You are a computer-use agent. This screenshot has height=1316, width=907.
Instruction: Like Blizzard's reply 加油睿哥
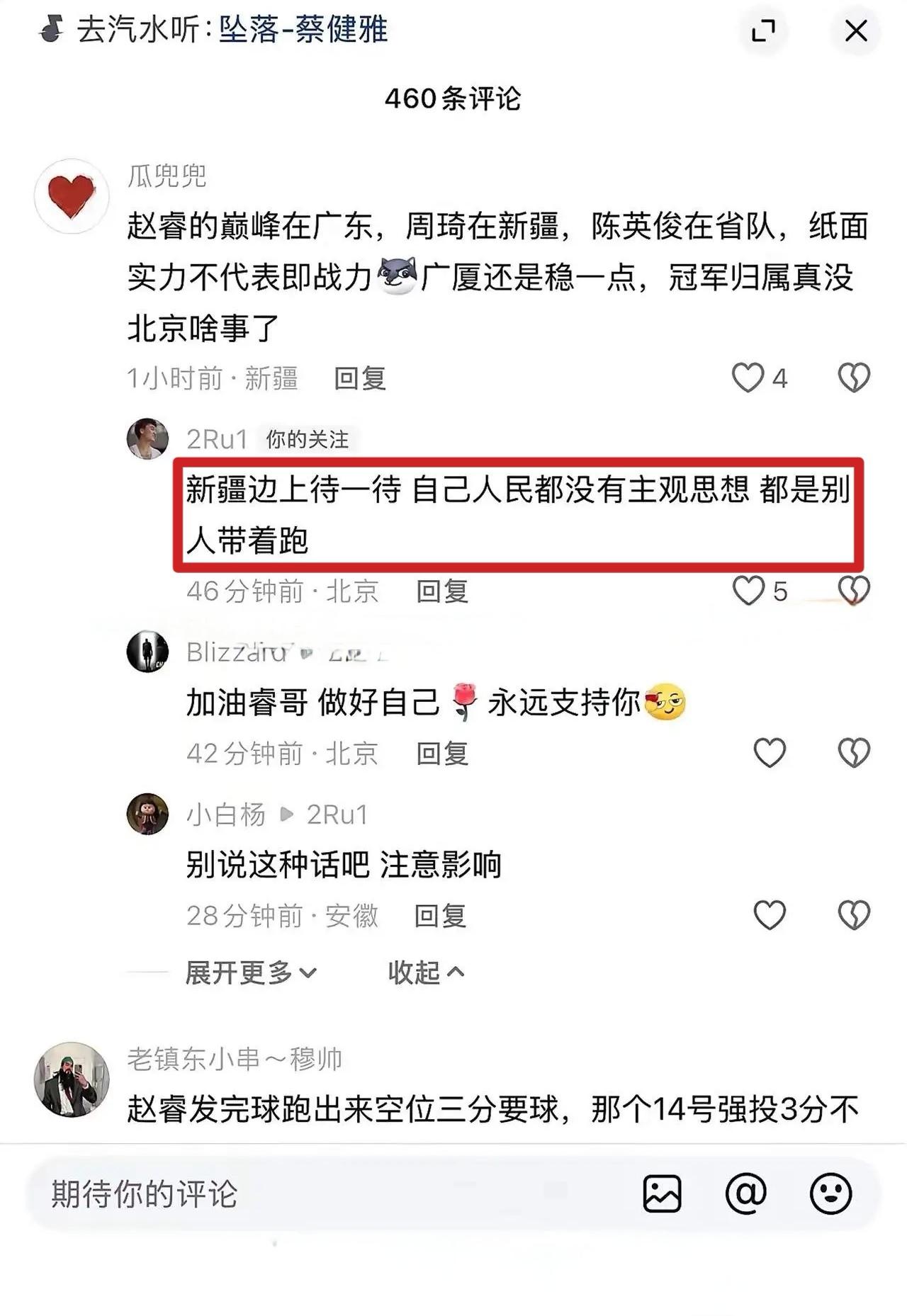[770, 753]
